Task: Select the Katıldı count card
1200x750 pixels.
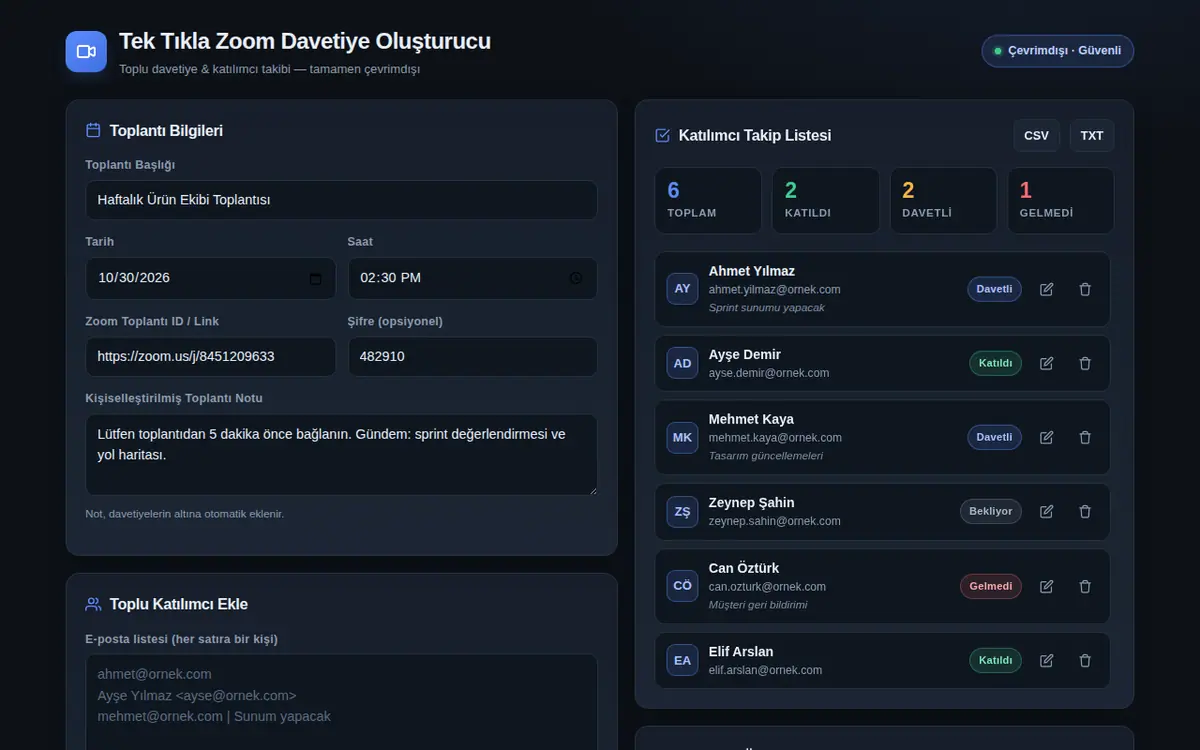Action: click(826, 200)
